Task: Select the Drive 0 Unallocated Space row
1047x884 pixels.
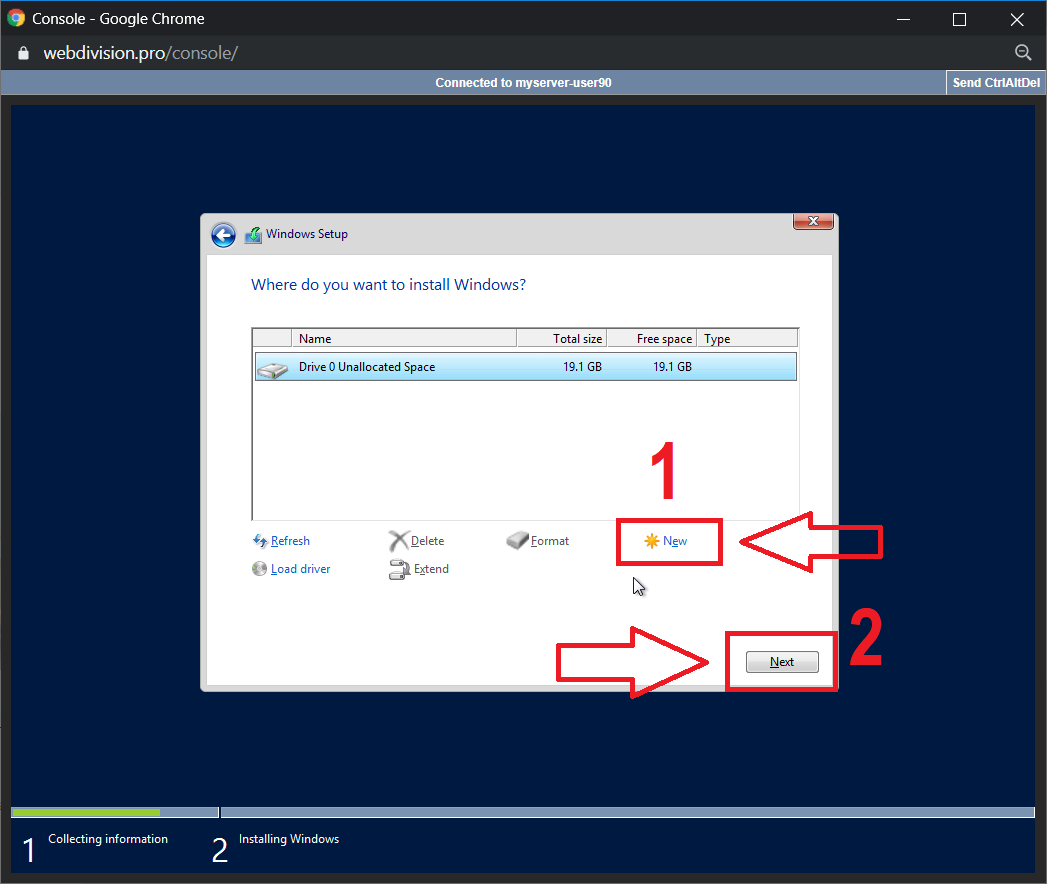Action: pos(525,367)
